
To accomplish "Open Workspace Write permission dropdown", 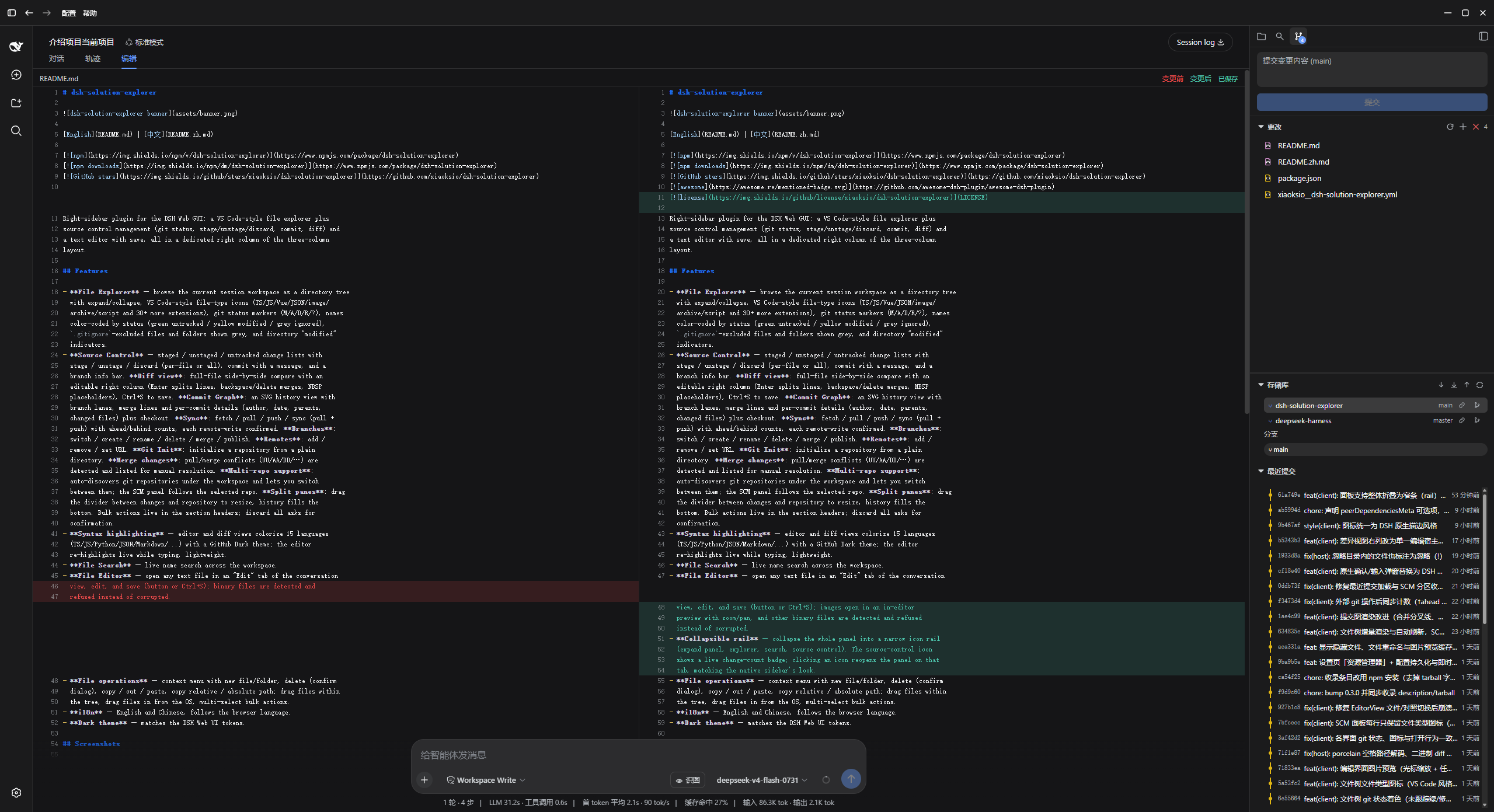I will [486, 780].
